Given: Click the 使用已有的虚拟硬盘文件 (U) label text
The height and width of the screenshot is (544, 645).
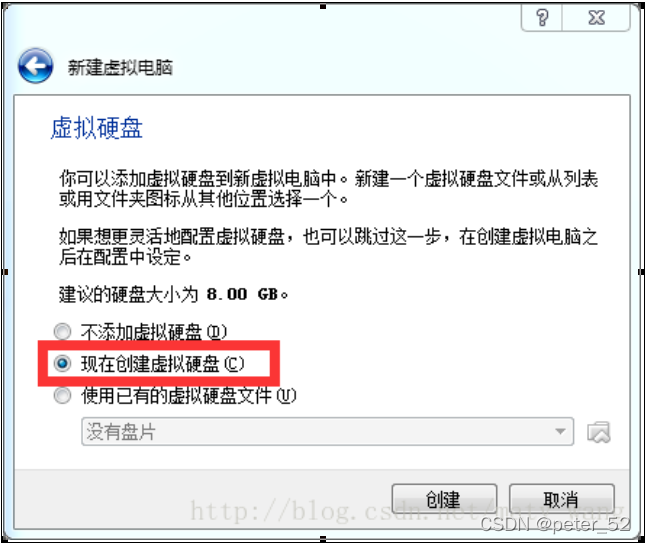Looking at the screenshot, I should pos(189,396).
